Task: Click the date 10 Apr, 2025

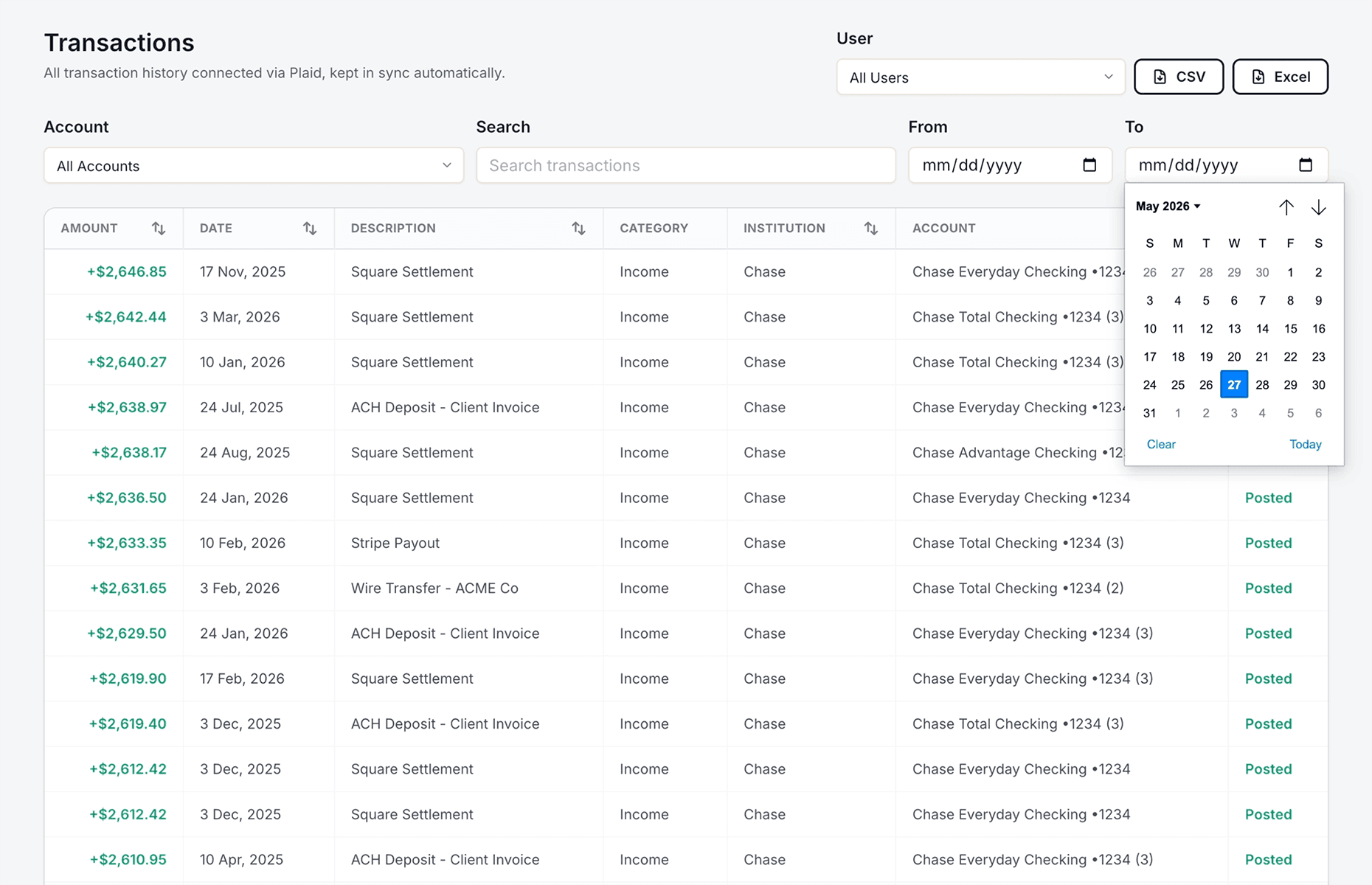Action: coord(241,859)
